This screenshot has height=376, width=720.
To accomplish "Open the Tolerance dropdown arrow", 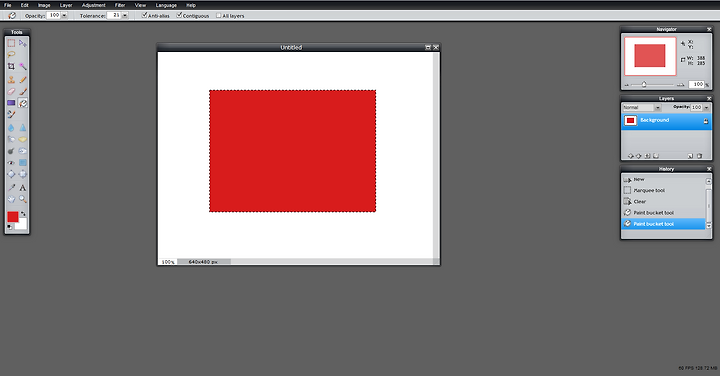I will point(125,15).
